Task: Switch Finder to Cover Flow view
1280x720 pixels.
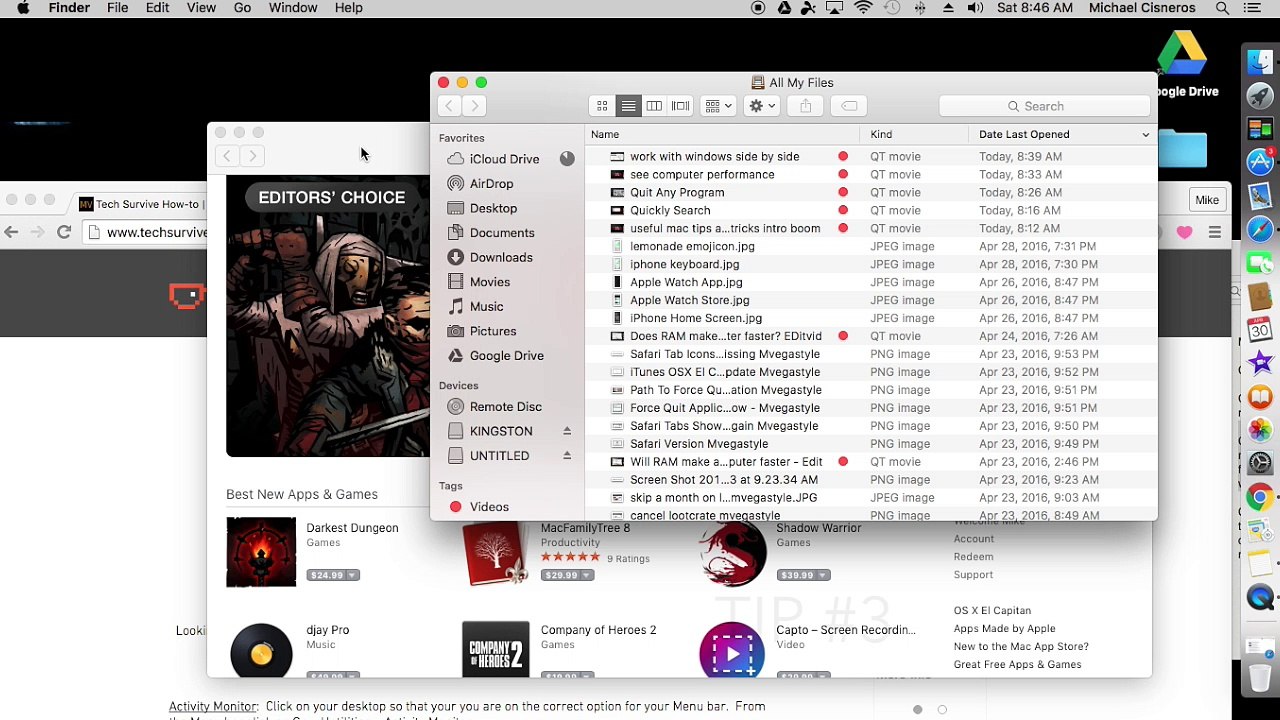Action: pos(680,106)
